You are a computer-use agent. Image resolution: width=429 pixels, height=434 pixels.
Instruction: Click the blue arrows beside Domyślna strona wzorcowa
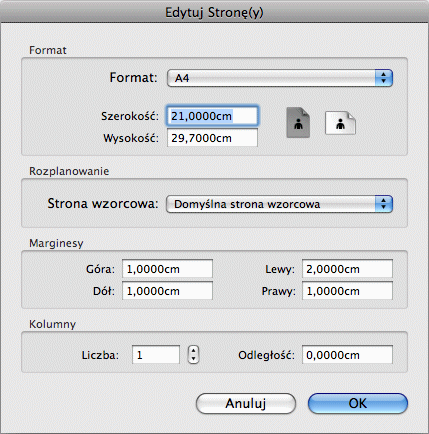pyautogui.click(x=384, y=204)
